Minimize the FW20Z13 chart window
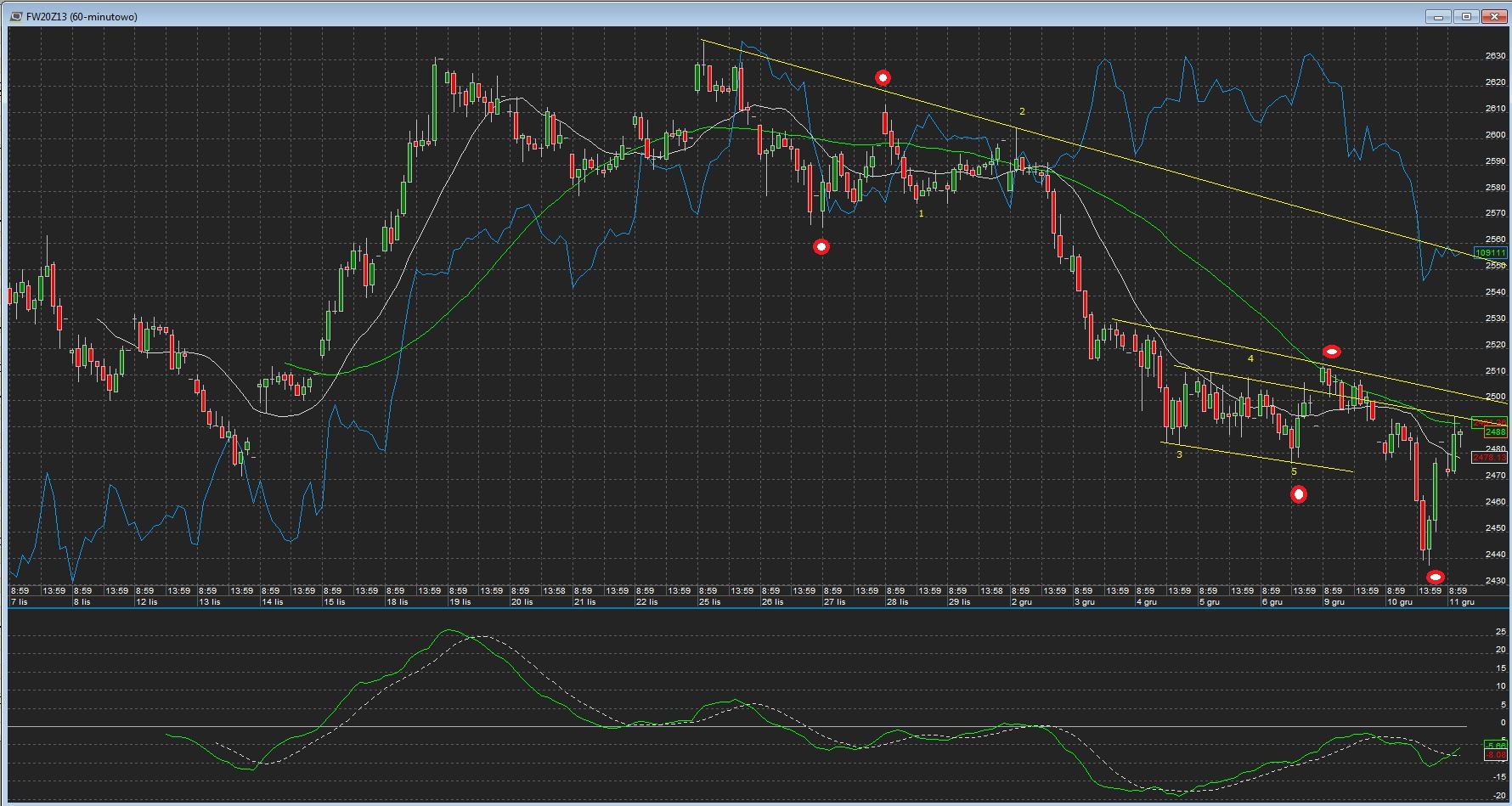The image size is (1512, 806). point(1441,16)
